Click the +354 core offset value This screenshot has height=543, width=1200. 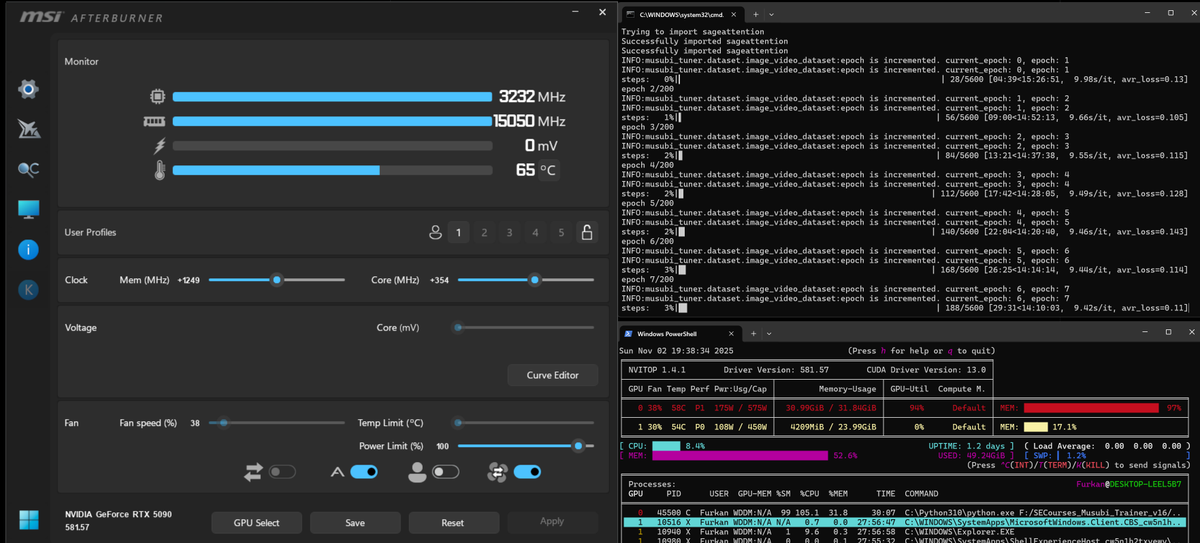point(439,280)
